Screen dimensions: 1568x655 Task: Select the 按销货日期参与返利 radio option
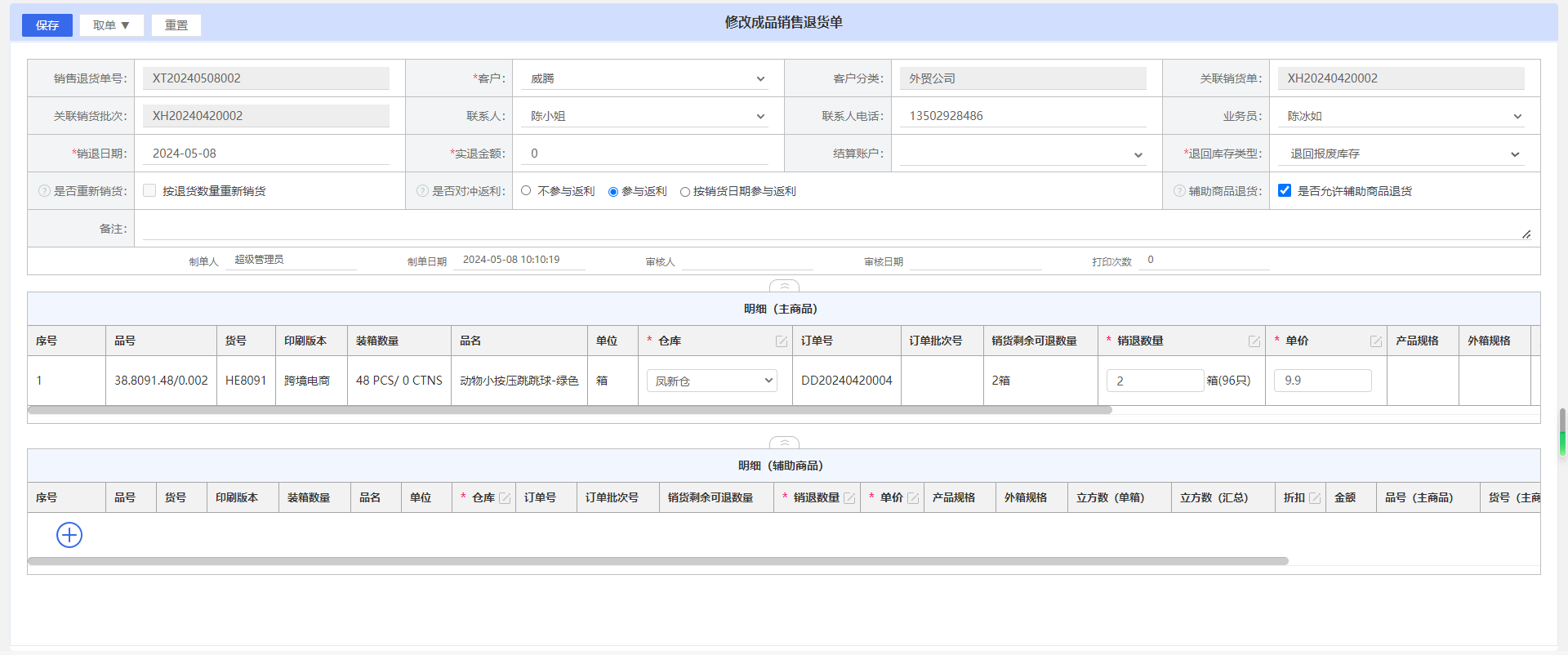[x=685, y=191]
